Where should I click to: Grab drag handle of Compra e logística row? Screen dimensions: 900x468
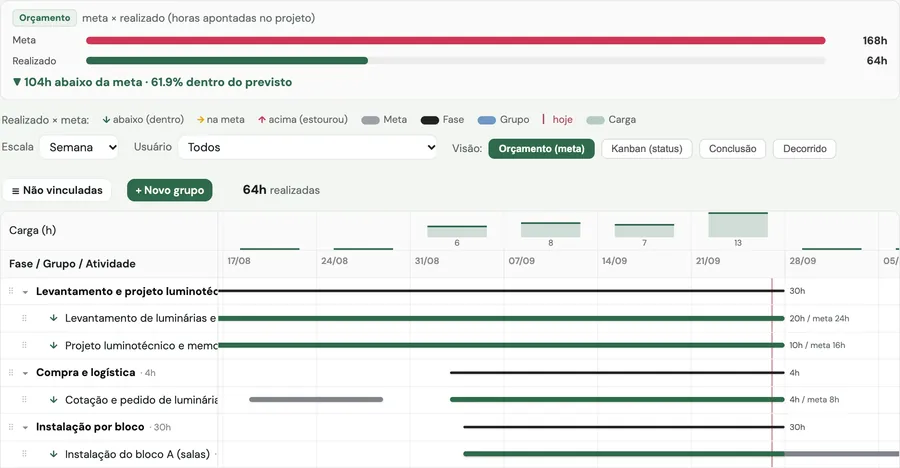(x=11, y=373)
